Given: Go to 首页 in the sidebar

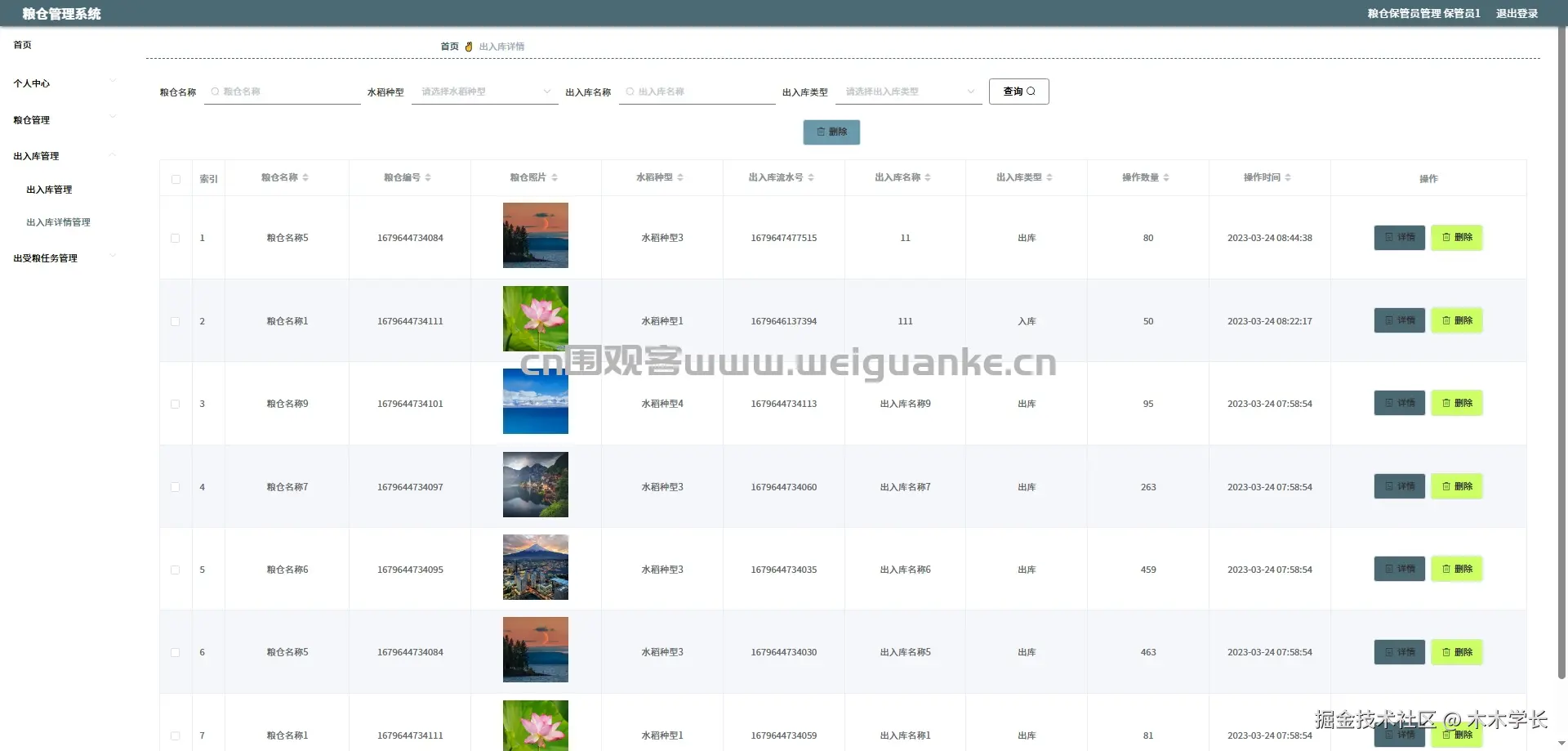Looking at the screenshot, I should tap(23, 45).
